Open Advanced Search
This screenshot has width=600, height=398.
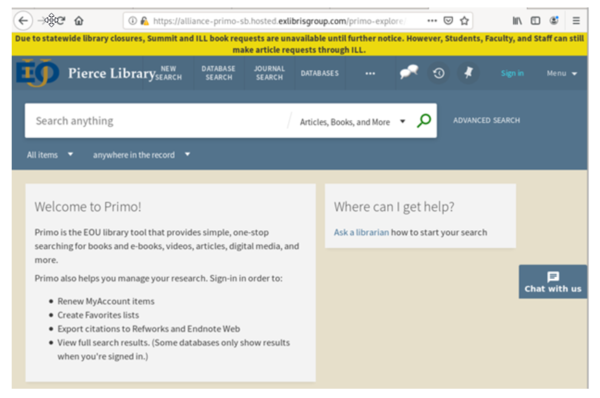[x=486, y=121]
